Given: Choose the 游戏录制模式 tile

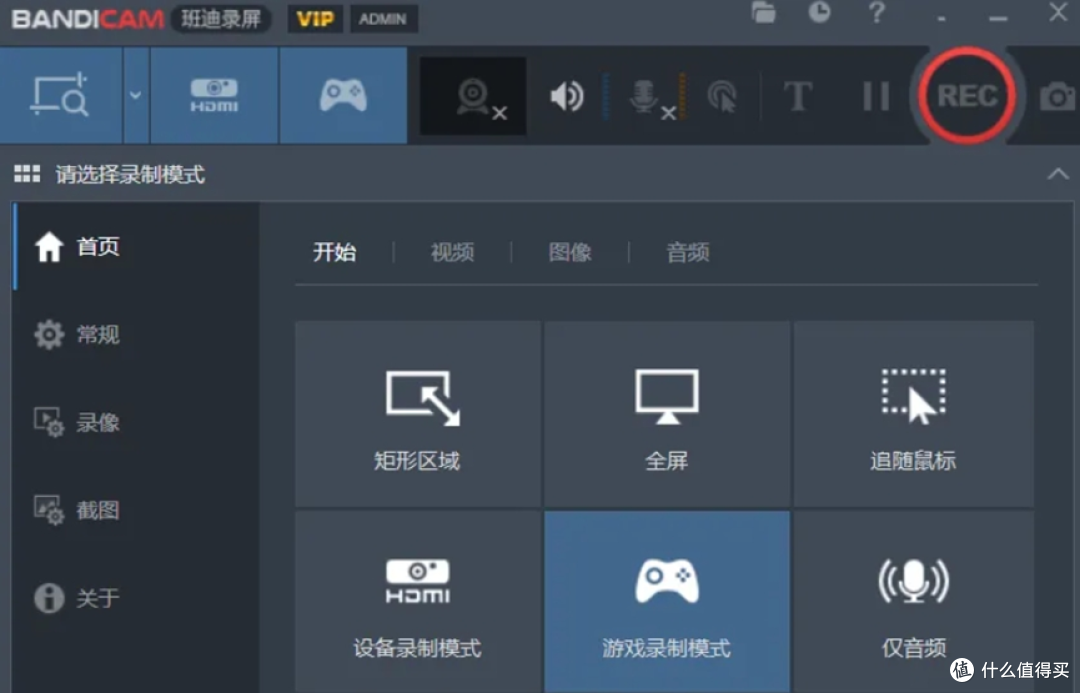Looking at the screenshot, I should pyautogui.click(x=667, y=601).
